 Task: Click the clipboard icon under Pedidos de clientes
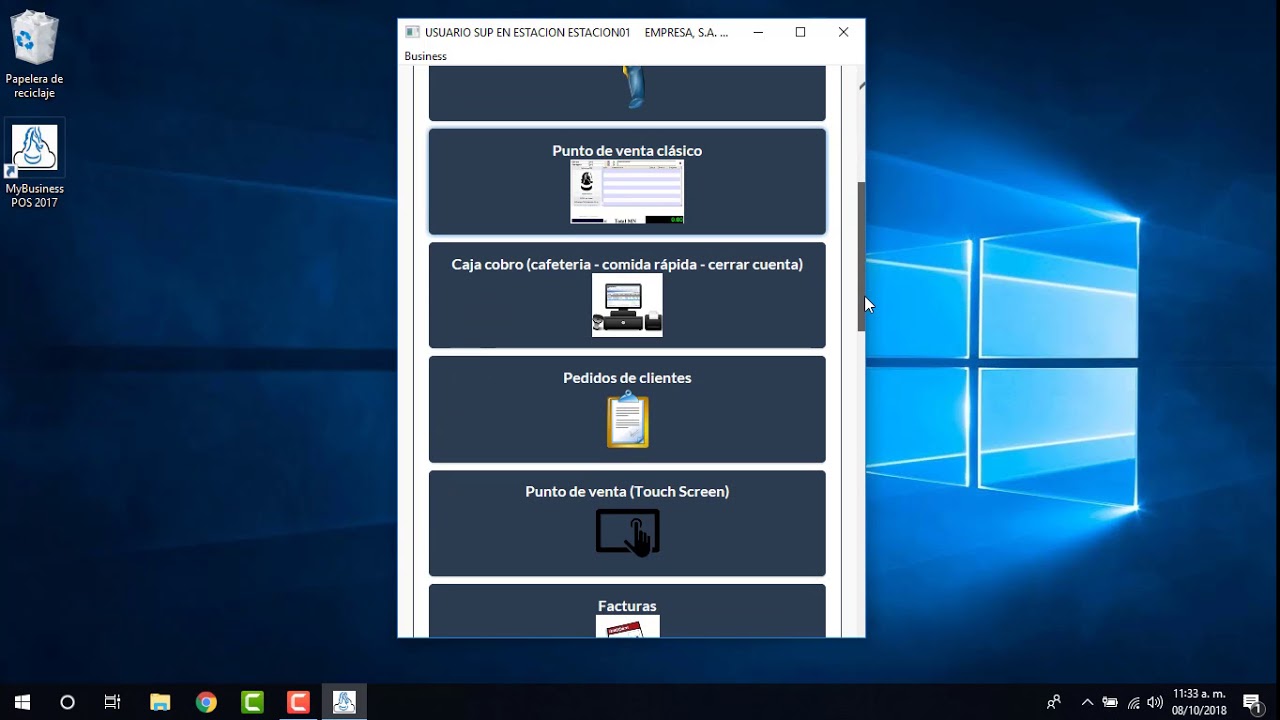pyautogui.click(x=628, y=419)
